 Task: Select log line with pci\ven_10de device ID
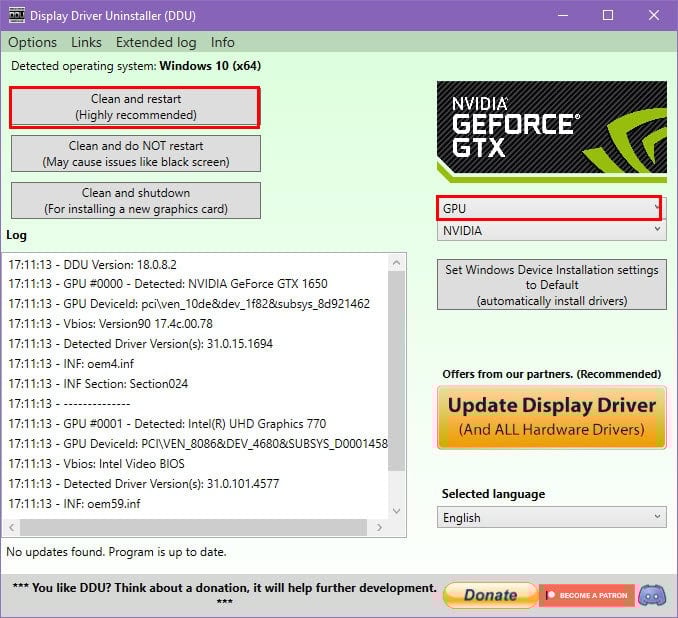189,304
